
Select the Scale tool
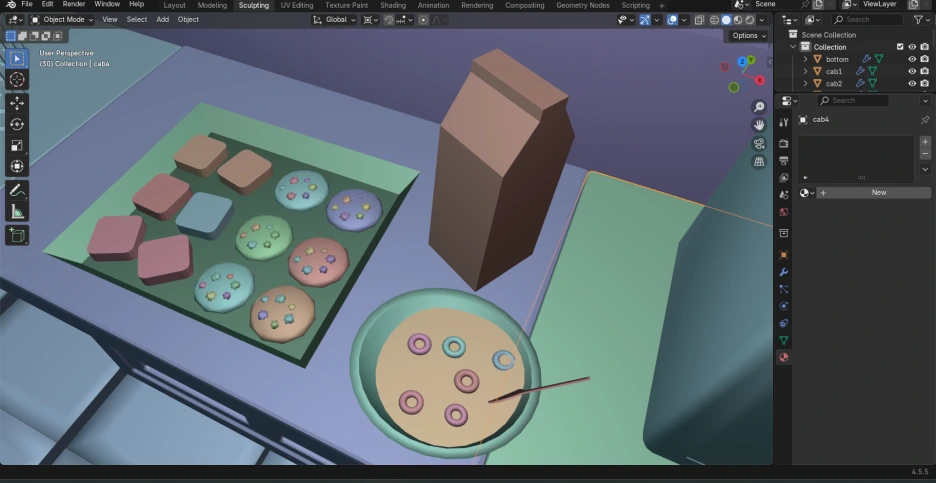(x=17, y=146)
